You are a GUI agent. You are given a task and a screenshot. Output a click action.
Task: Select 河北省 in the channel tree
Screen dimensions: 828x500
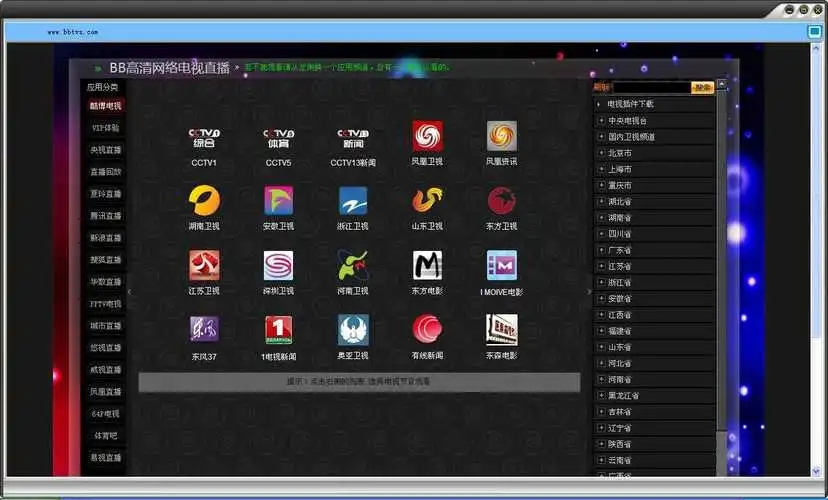[619, 363]
